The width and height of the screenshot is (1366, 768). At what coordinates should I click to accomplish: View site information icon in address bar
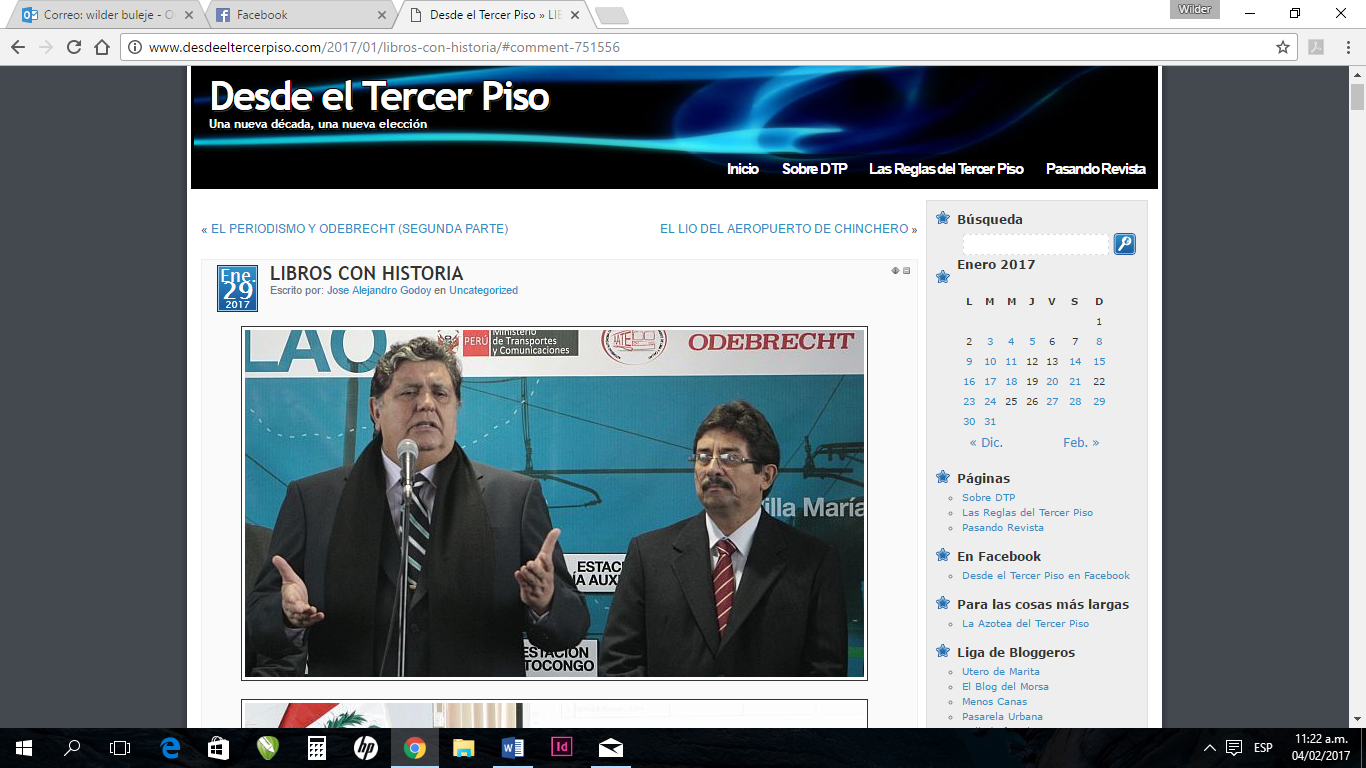(x=136, y=47)
